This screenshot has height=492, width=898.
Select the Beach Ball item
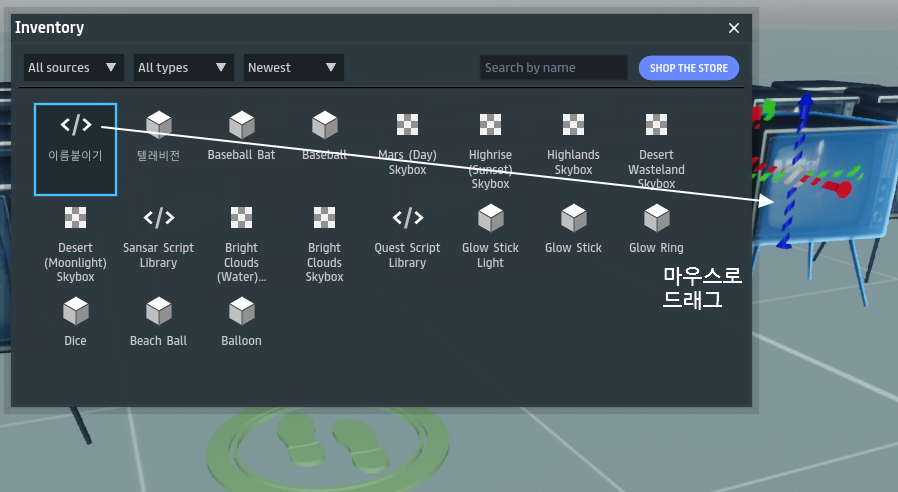159,322
